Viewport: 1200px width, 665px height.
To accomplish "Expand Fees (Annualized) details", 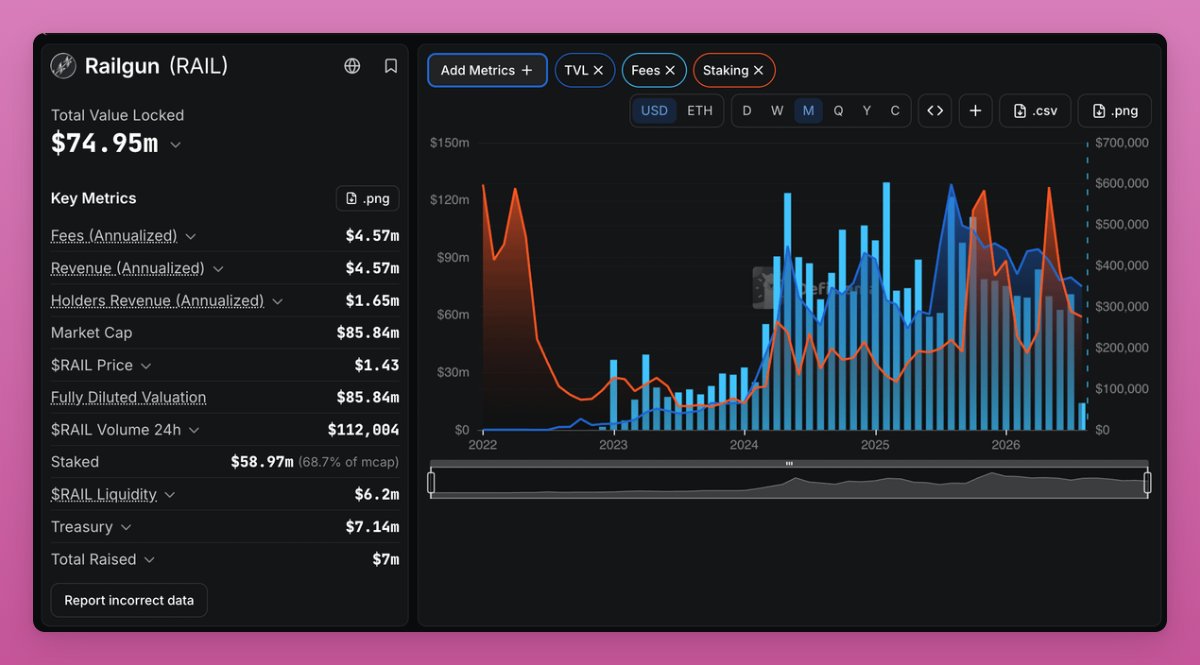I will click(x=190, y=236).
